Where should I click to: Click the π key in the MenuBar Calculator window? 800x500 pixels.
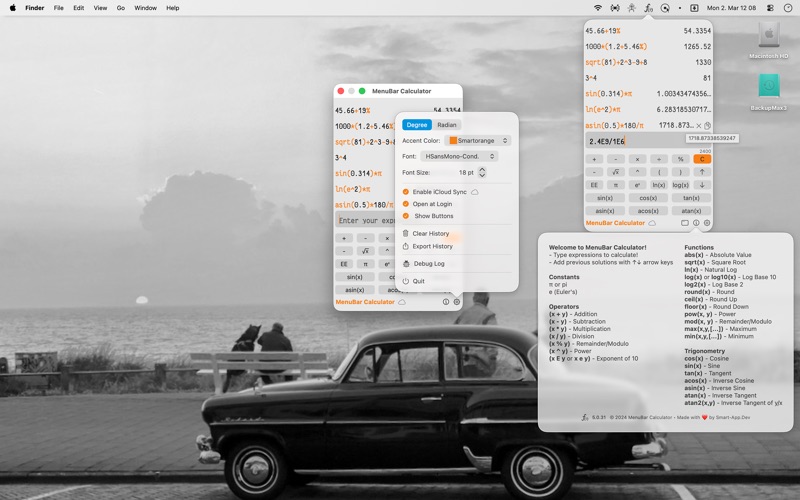click(x=365, y=264)
